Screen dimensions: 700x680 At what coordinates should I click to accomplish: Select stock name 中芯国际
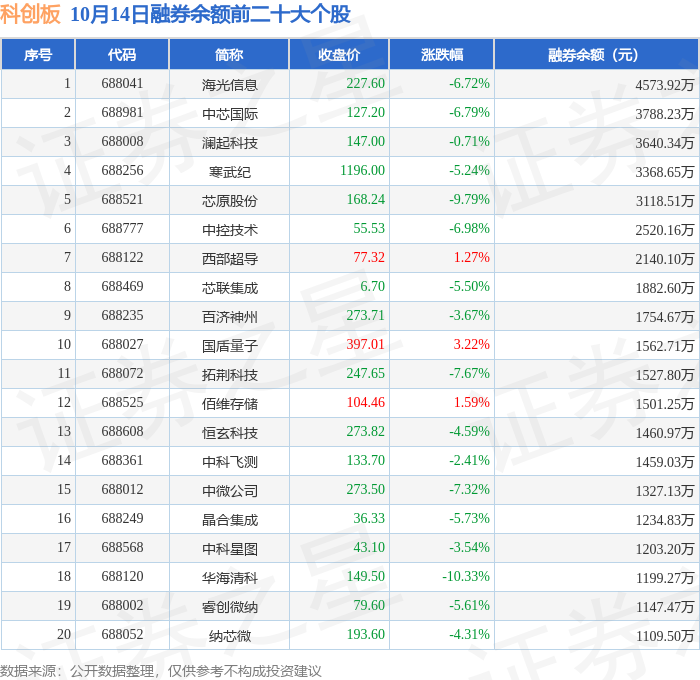click(229, 113)
